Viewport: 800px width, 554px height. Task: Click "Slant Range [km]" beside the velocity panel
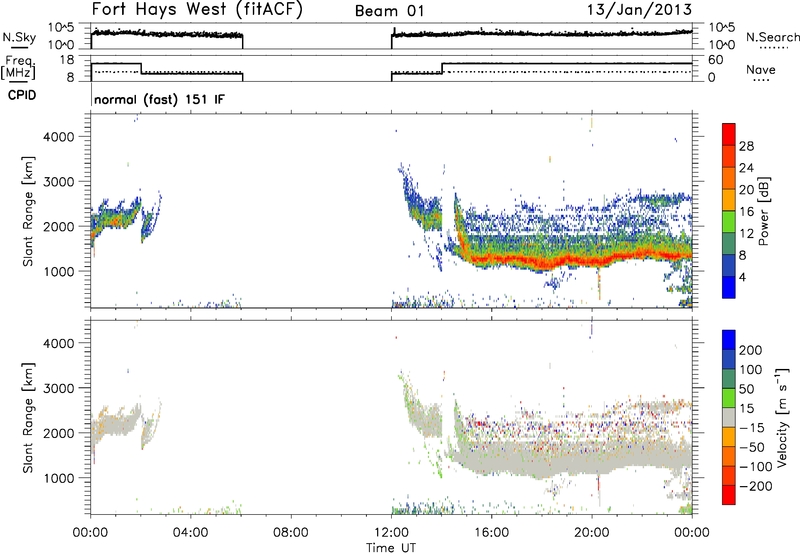tap(28, 418)
